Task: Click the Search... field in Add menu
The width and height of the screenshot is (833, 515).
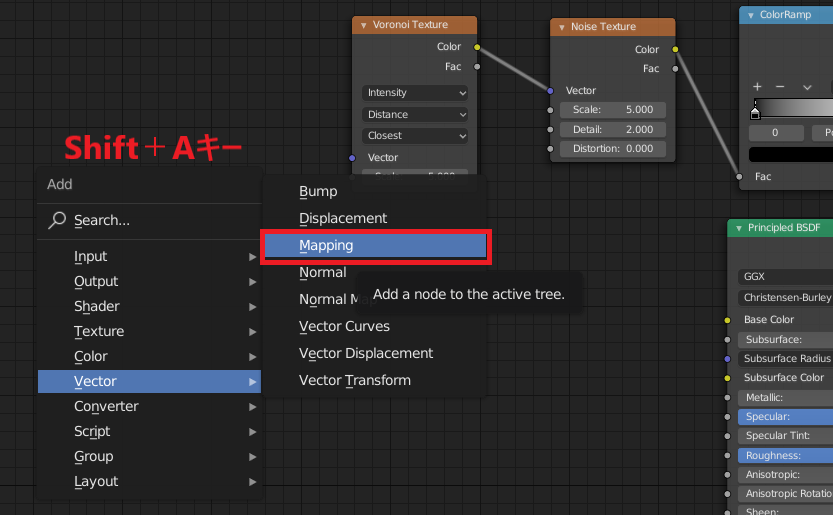Action: 149,220
